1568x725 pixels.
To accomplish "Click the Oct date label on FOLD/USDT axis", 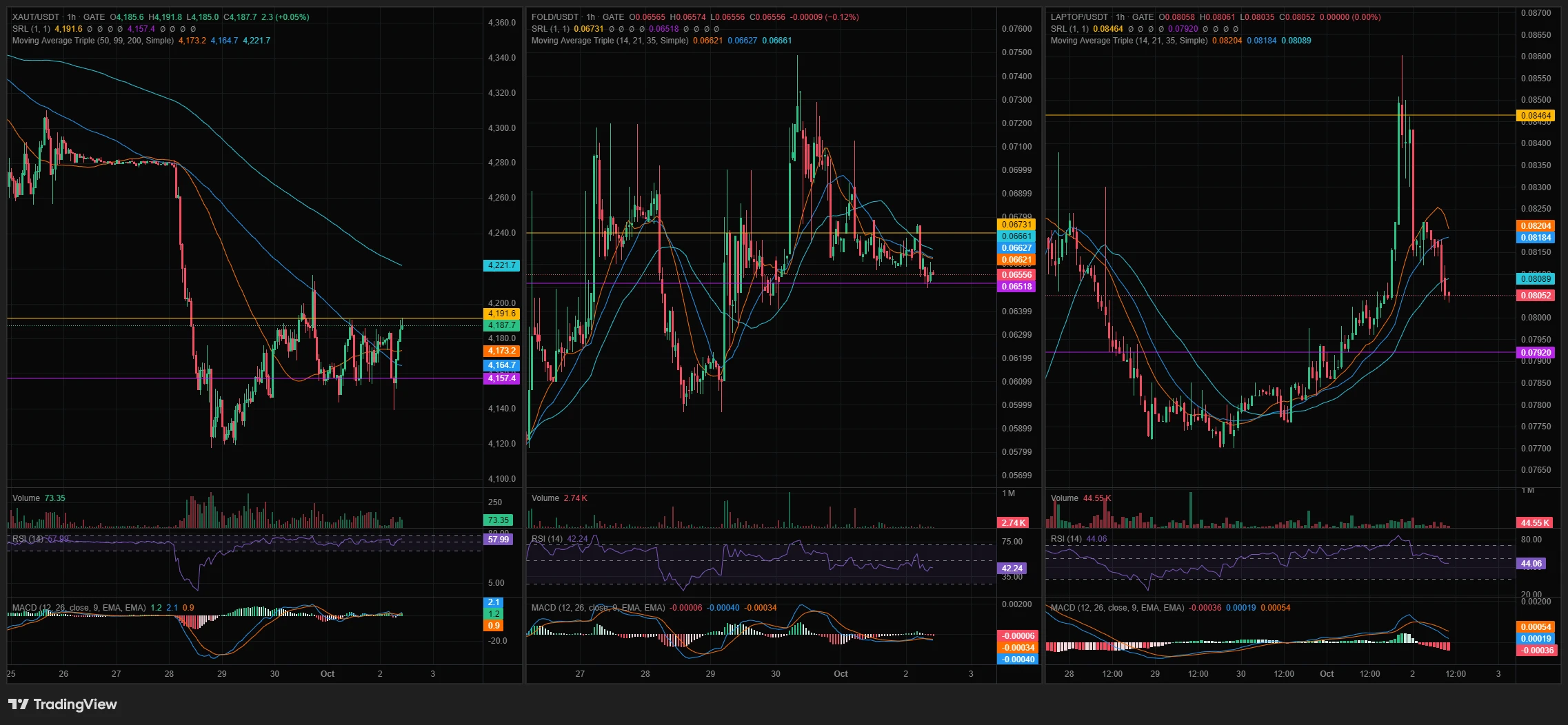I will click(841, 674).
